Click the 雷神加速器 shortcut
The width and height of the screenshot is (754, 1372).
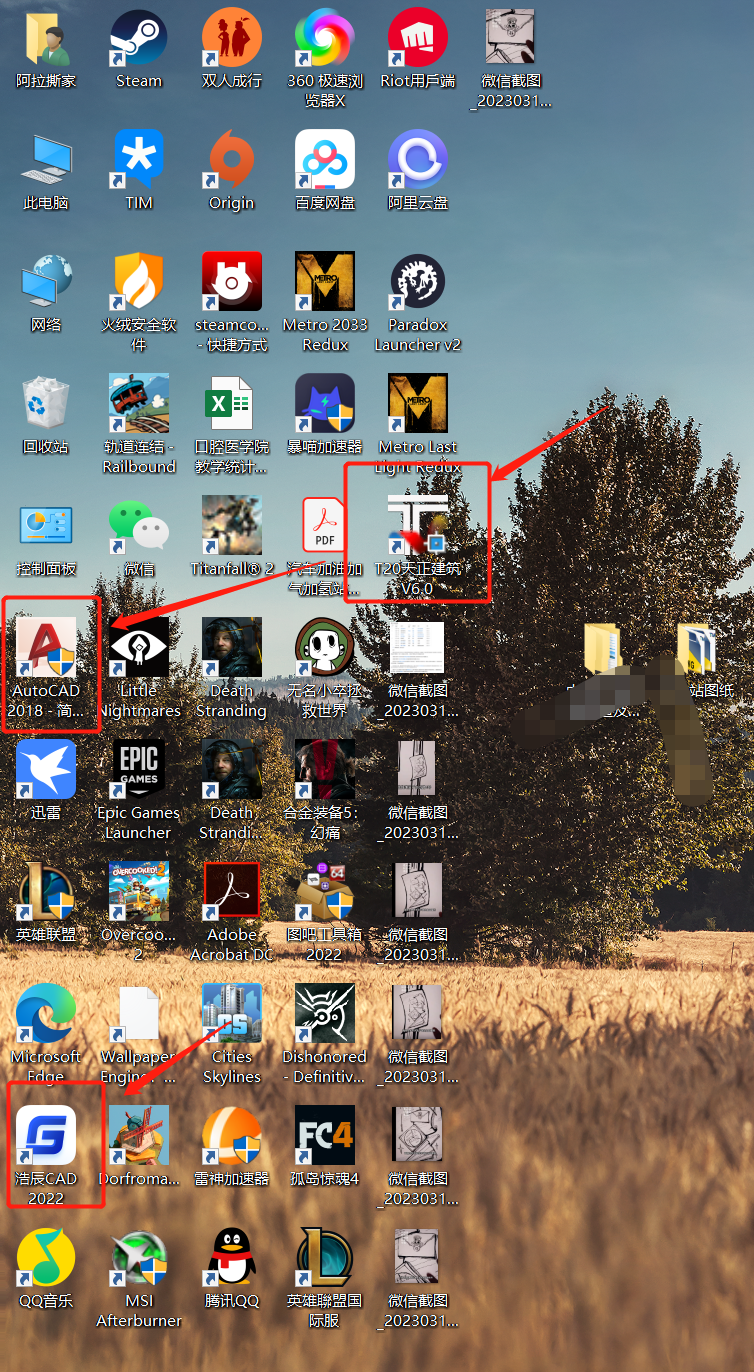232,1136
